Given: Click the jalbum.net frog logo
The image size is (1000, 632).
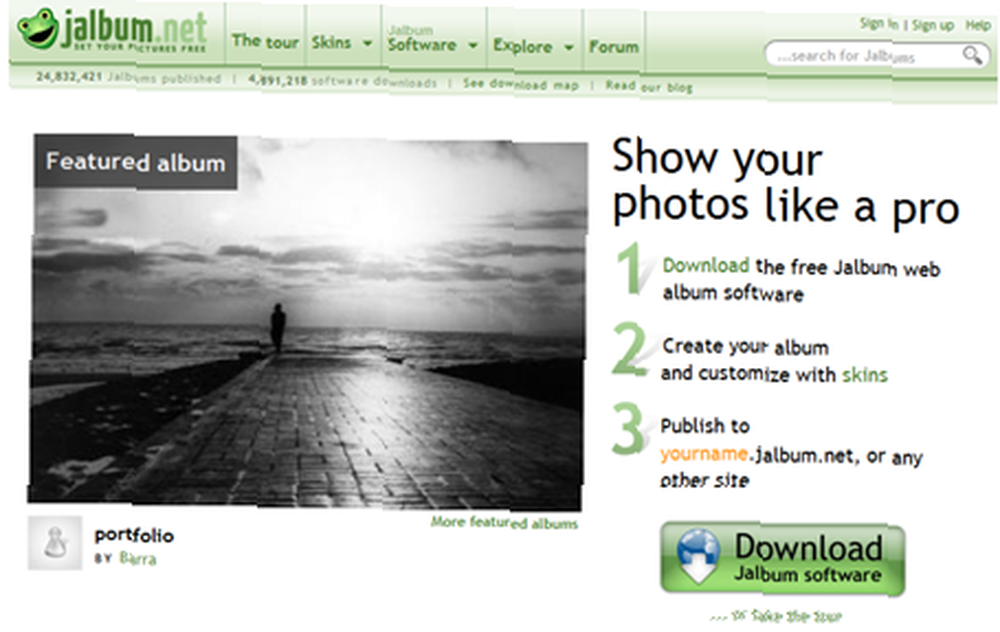Looking at the screenshot, I should click(112, 30).
